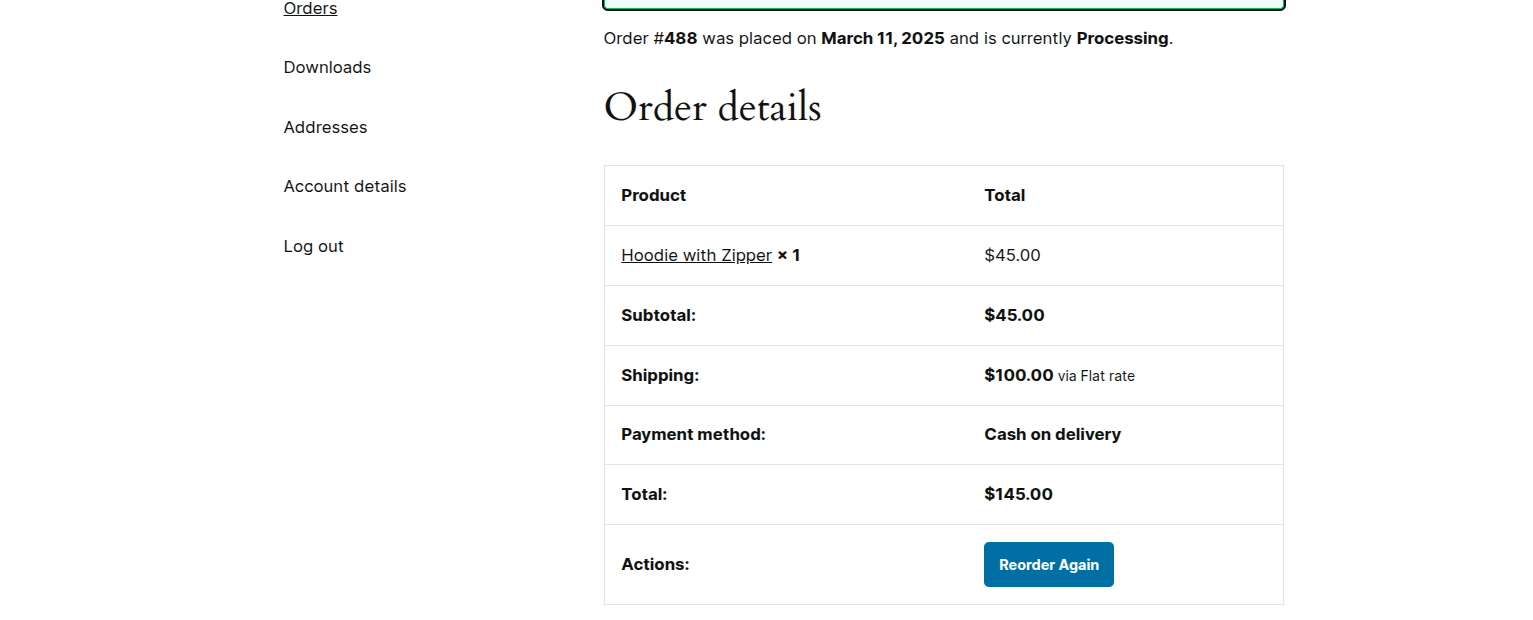
Task: Click the Subtotal $45.00 amount
Action: [1014, 315]
